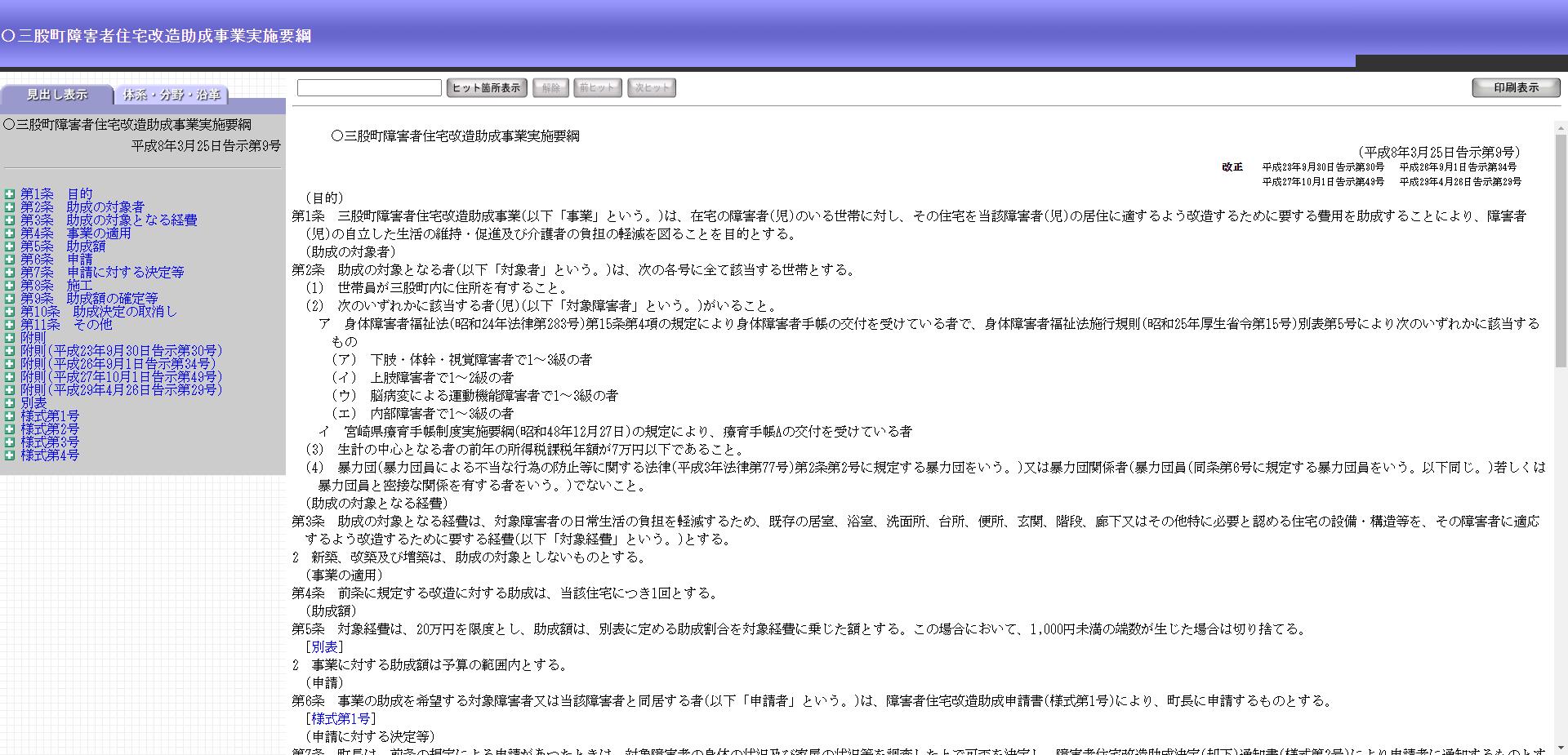Click the search keyword input field

(369, 87)
